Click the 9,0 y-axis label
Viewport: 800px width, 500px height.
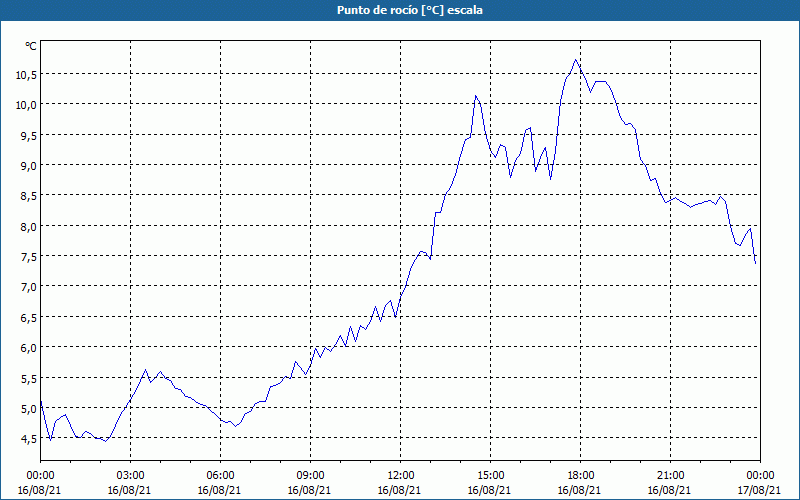(x=29, y=166)
